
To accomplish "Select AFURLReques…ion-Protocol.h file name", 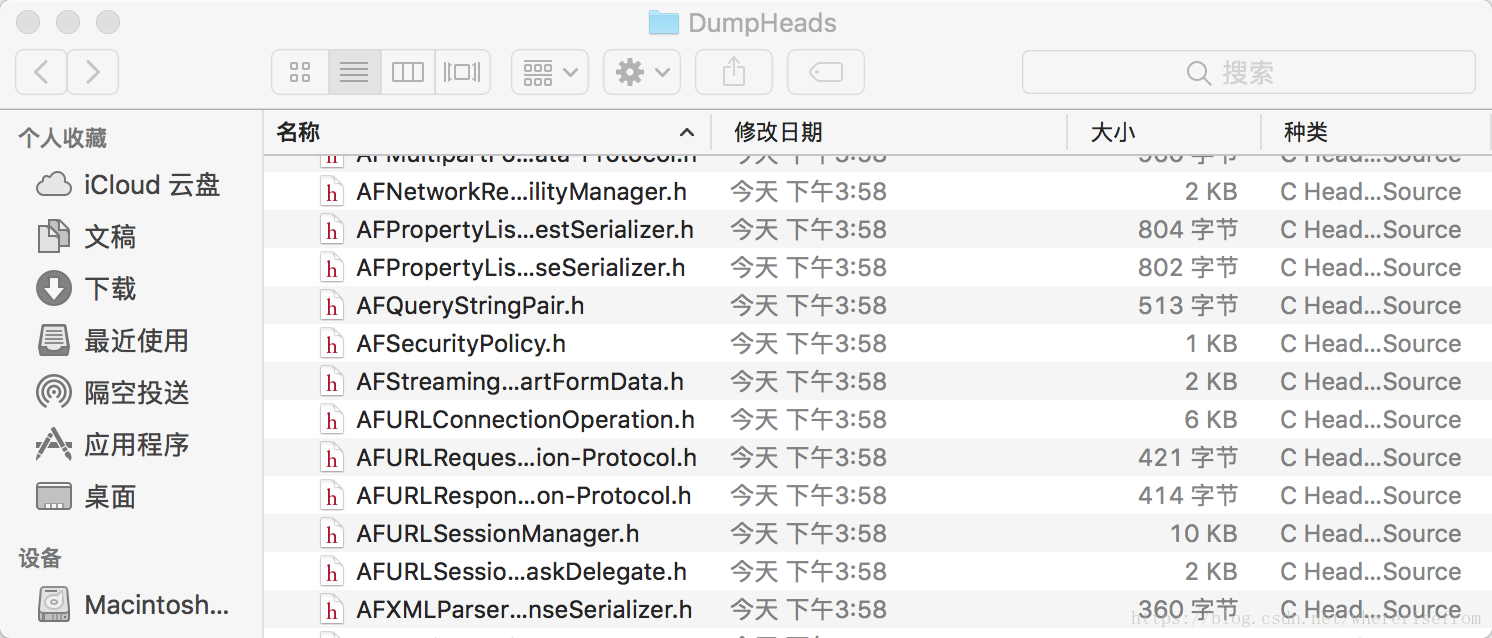I will pos(526,458).
